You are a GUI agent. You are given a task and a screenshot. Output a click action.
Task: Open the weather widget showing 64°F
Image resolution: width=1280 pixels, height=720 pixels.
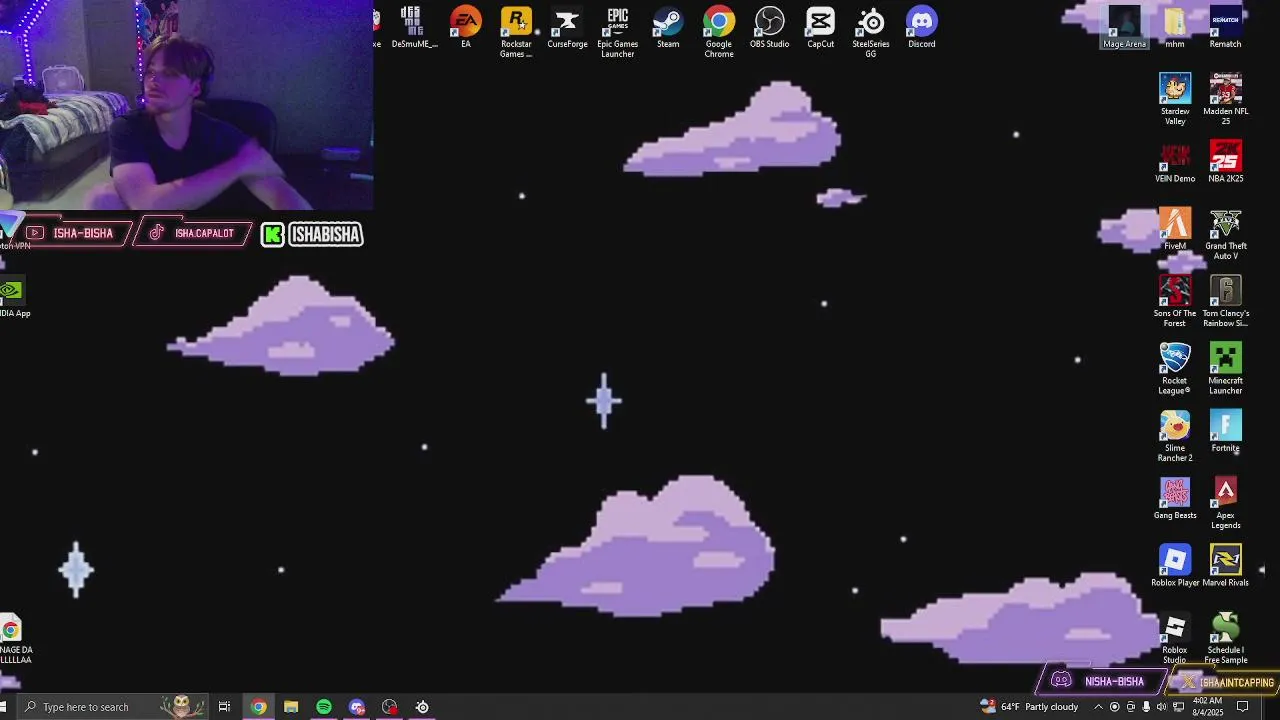[1029, 707]
